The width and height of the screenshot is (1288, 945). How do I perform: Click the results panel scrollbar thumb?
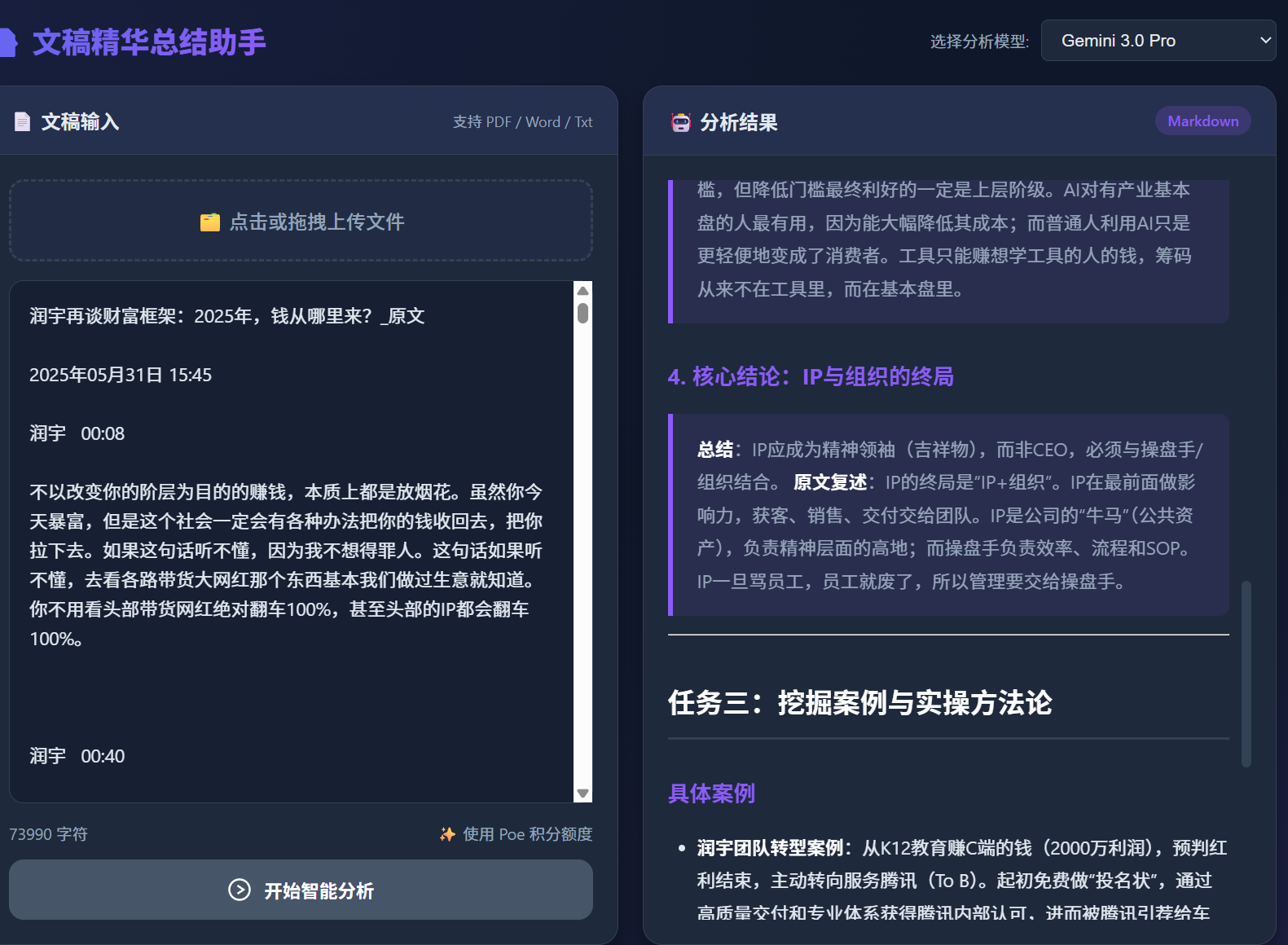click(x=1246, y=673)
